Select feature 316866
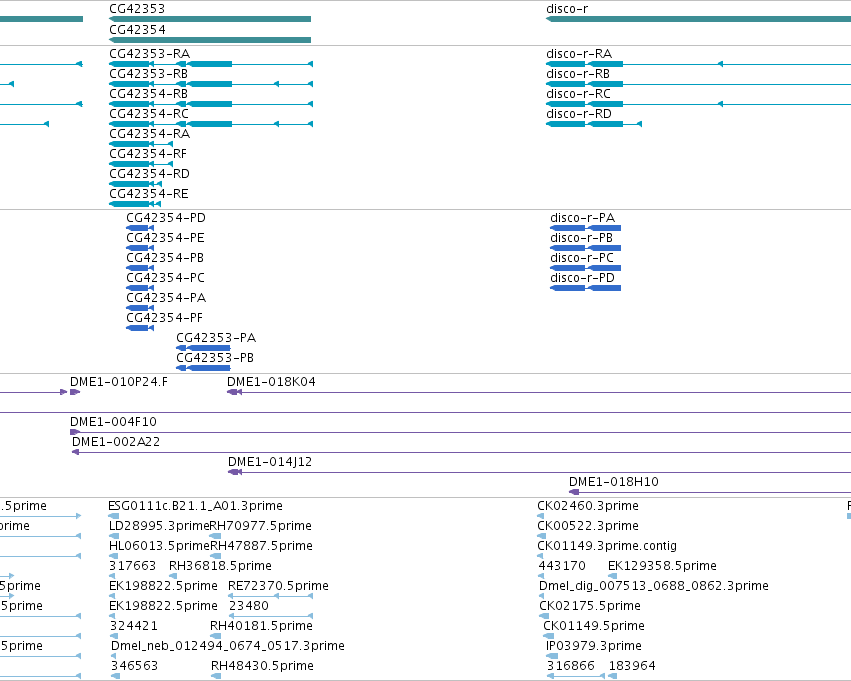This screenshot has width=851, height=681. 575,676
